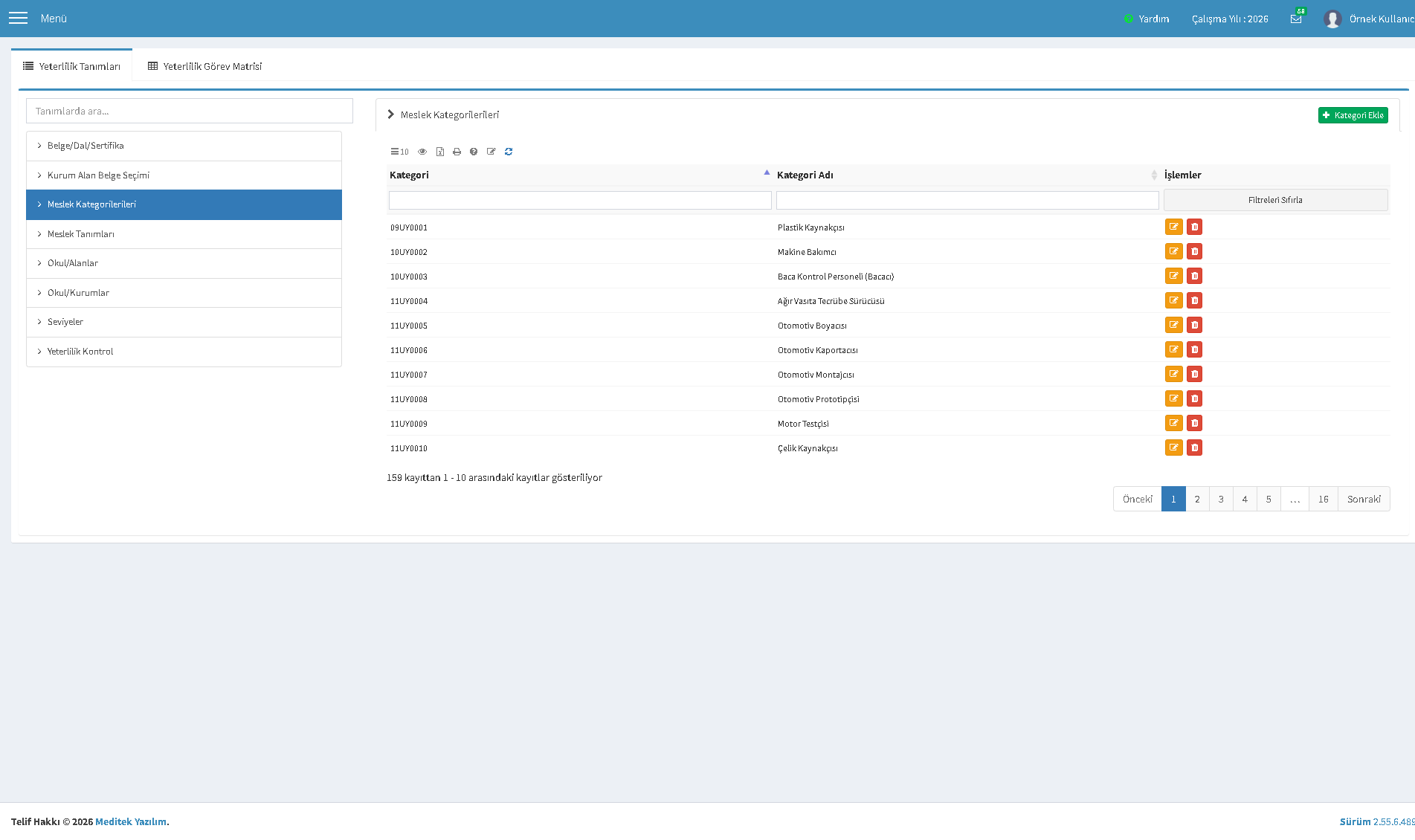Select the Seviyeler sidebar entry
This screenshot has height=840, width=1415.
coord(184,322)
